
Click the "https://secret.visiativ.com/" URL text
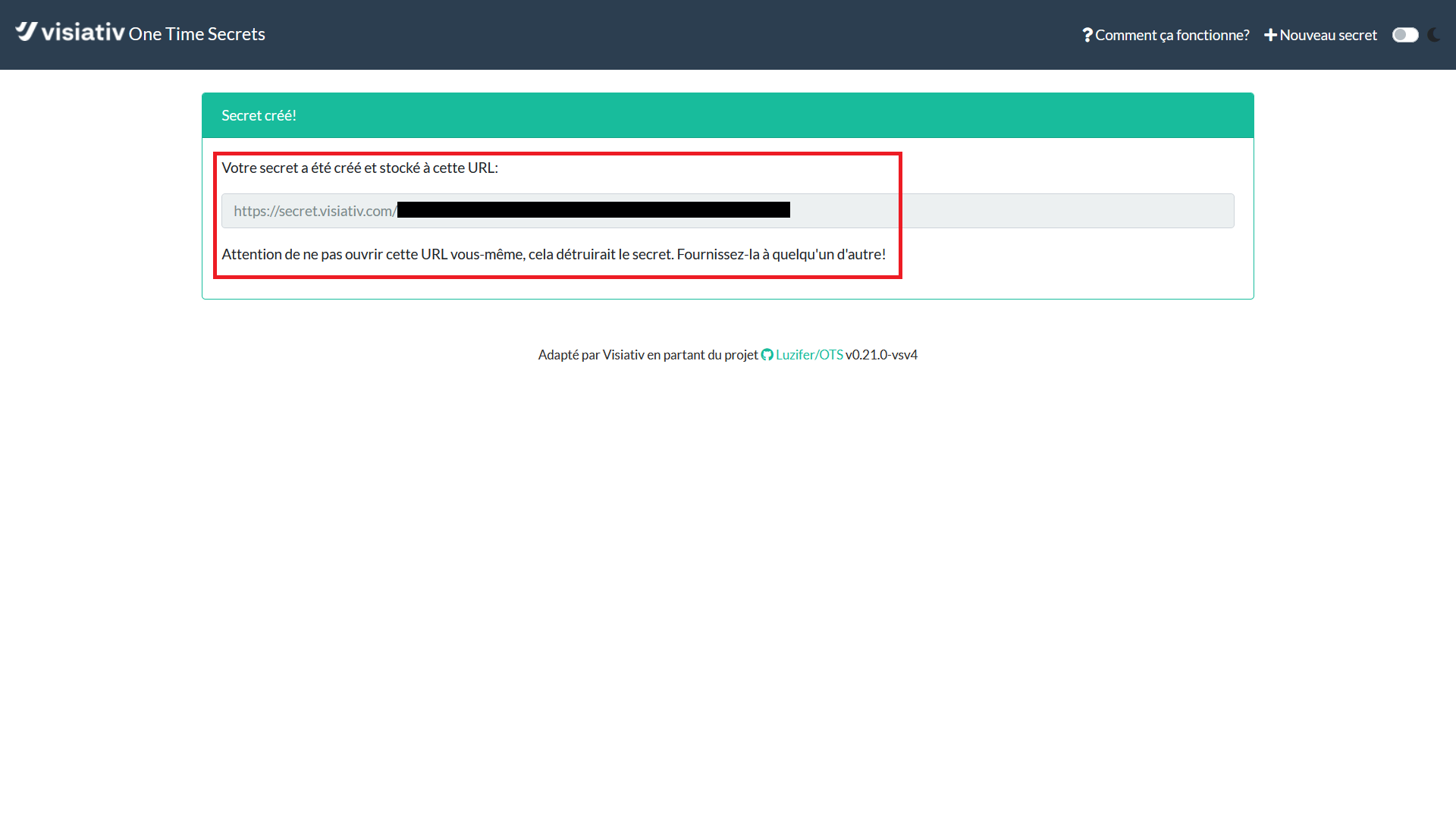[x=314, y=211]
